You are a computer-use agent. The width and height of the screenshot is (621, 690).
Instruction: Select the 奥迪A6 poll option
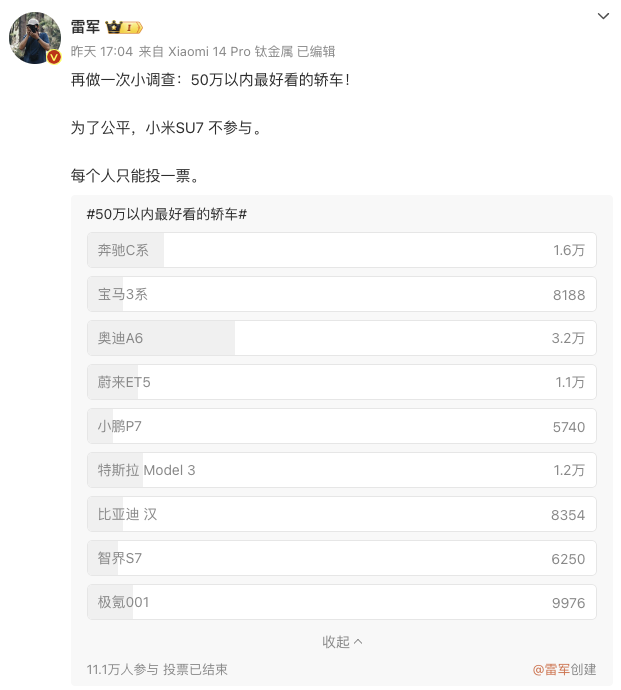pos(342,338)
